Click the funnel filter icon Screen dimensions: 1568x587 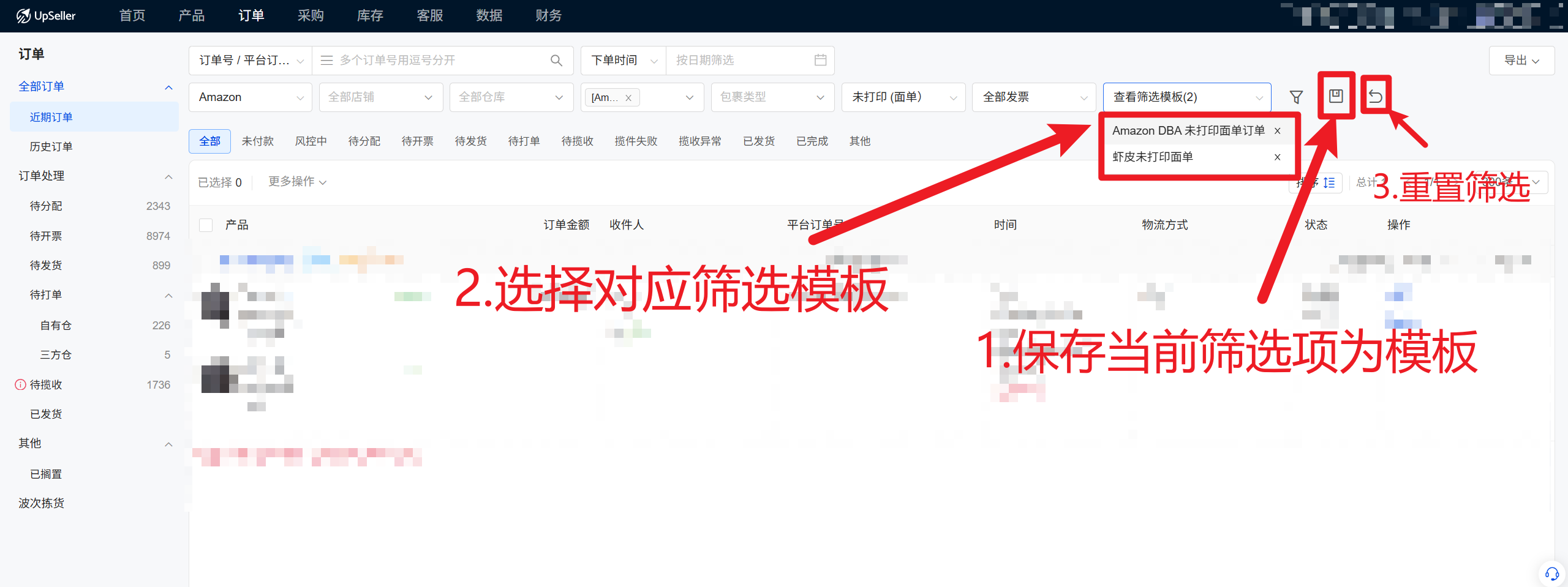[1296, 97]
